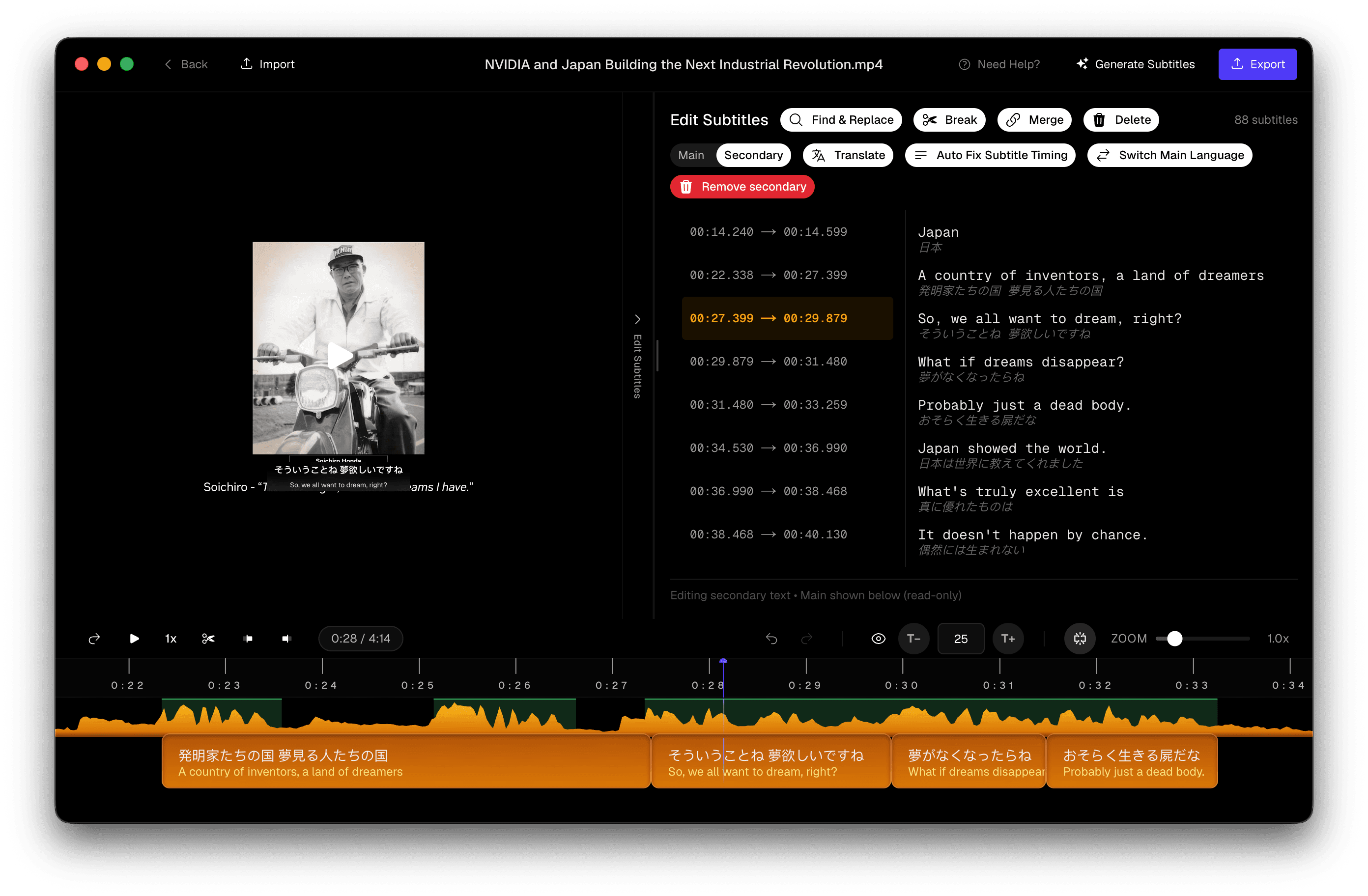Select timing row 00:22.338 → 00:27.399
1368x896 pixels.
pyautogui.click(x=787, y=275)
